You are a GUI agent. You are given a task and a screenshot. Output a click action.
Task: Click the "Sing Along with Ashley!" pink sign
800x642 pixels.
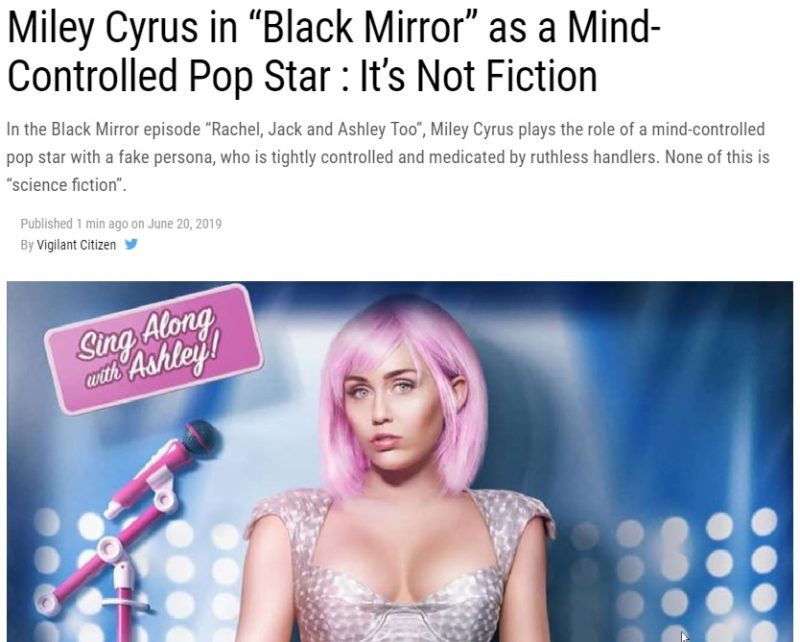[x=154, y=347]
